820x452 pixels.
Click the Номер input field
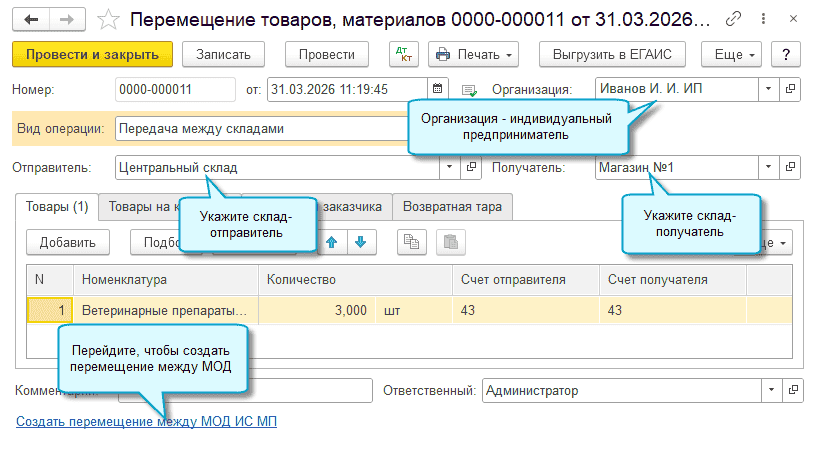175,89
